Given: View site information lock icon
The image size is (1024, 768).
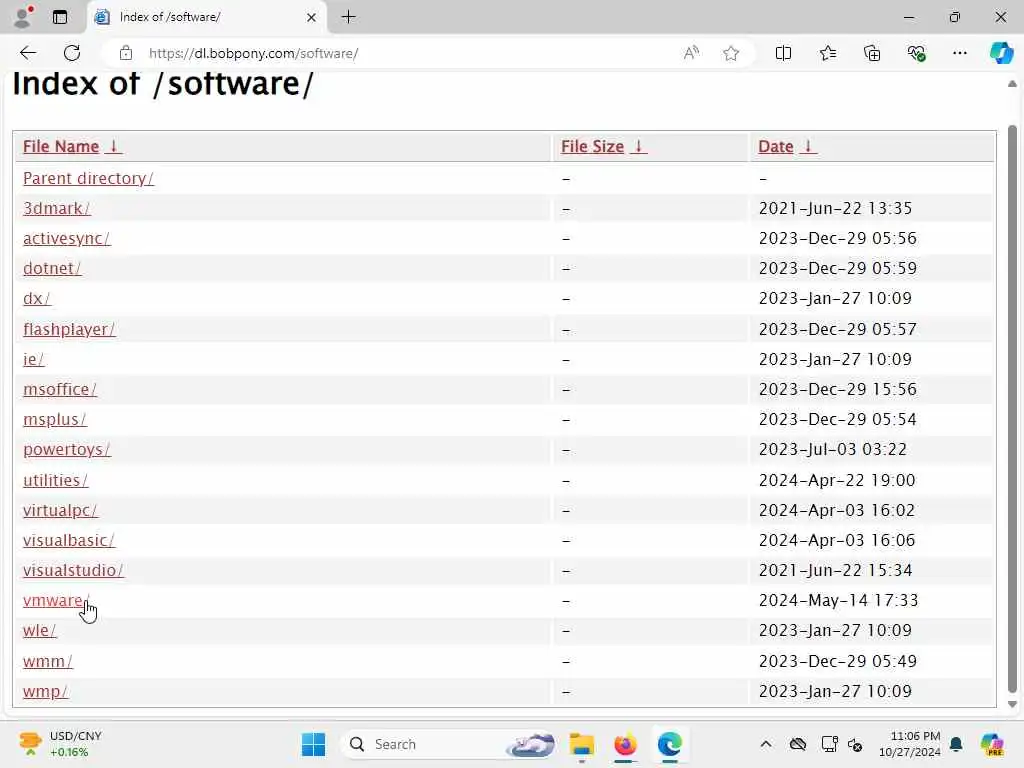Looking at the screenshot, I should tap(126, 53).
